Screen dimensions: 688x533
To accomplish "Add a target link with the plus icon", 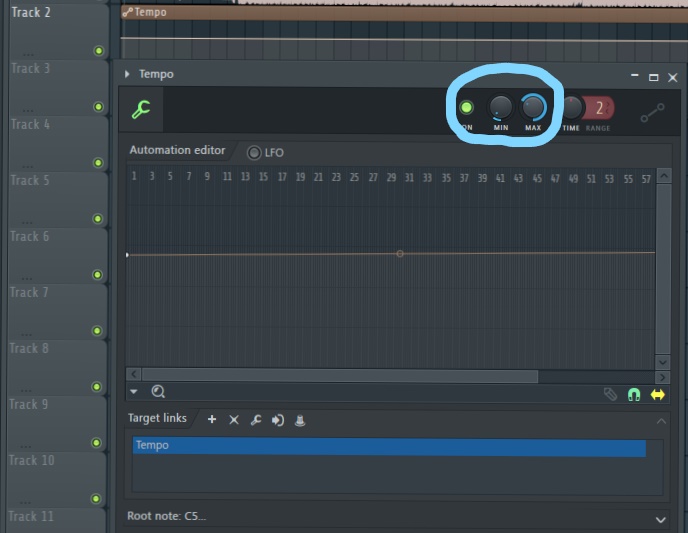I will click(x=212, y=419).
